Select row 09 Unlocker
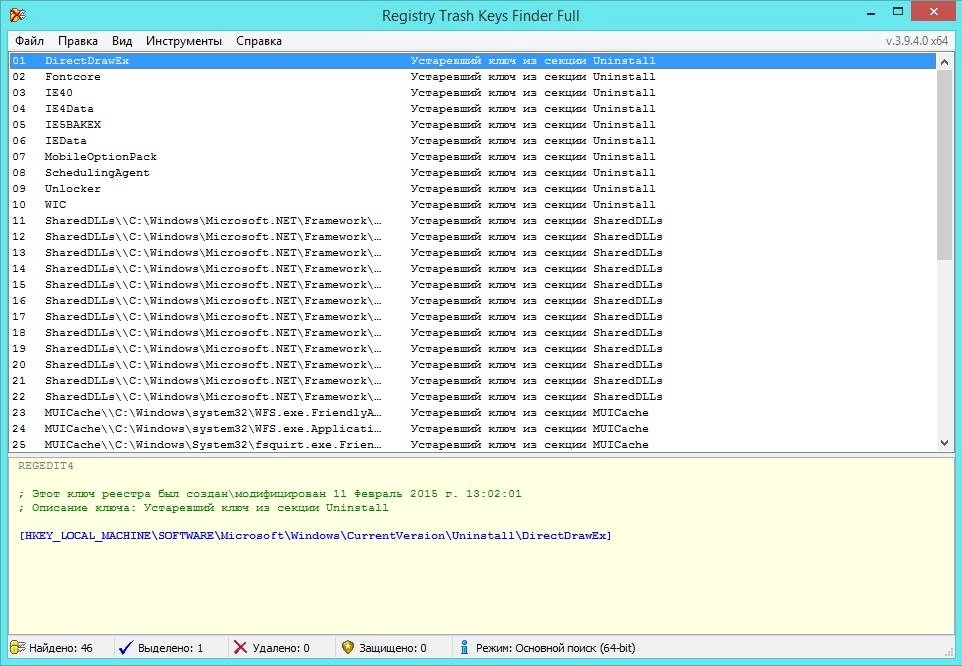The image size is (962, 666). tap(472, 189)
